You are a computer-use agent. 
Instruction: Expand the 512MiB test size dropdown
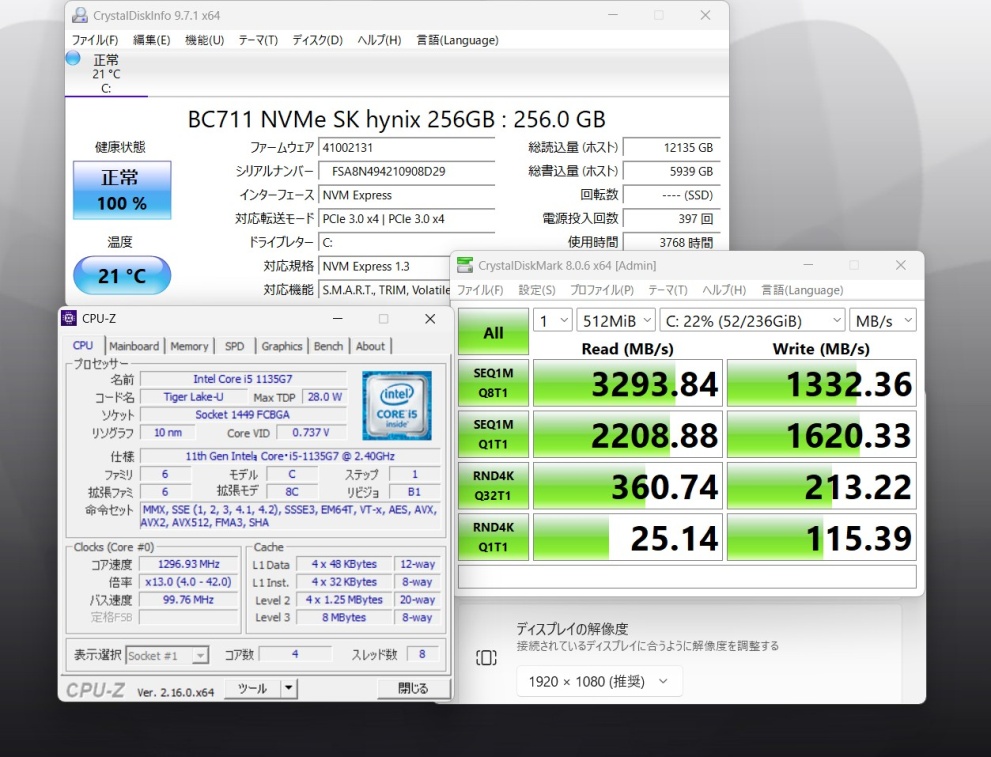[x=616, y=320]
